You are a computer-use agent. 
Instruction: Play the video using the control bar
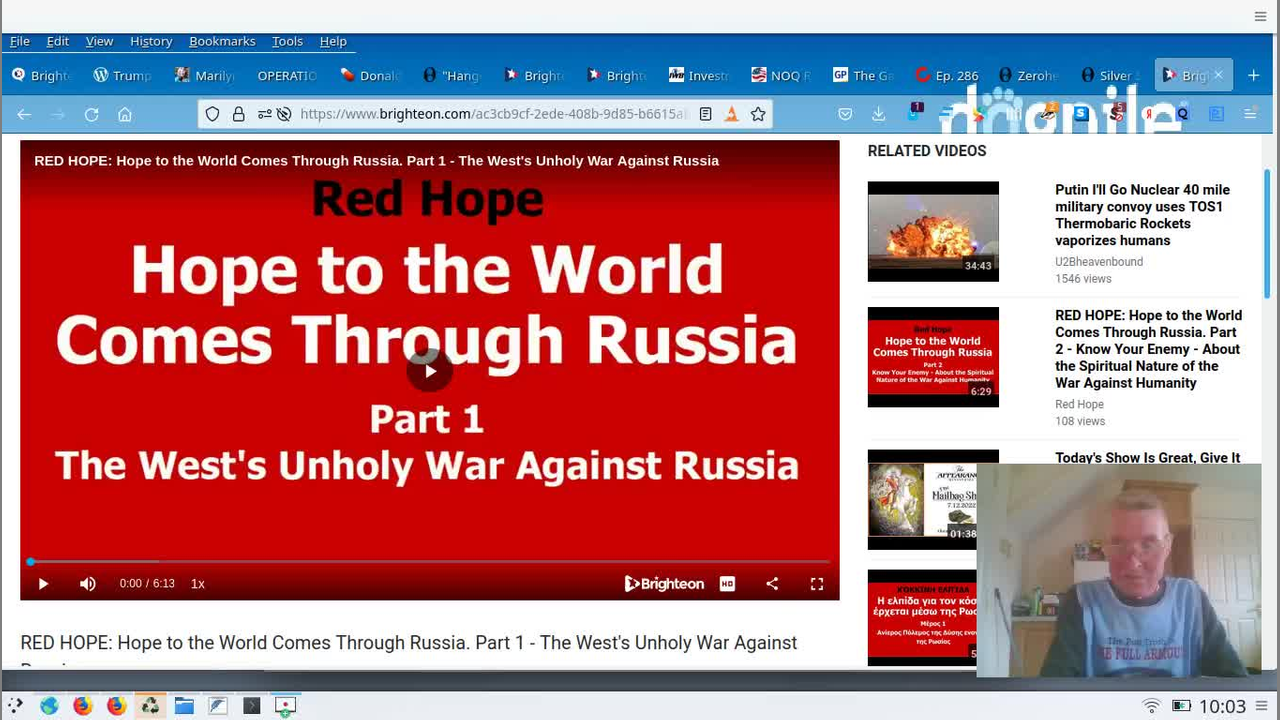(x=43, y=584)
